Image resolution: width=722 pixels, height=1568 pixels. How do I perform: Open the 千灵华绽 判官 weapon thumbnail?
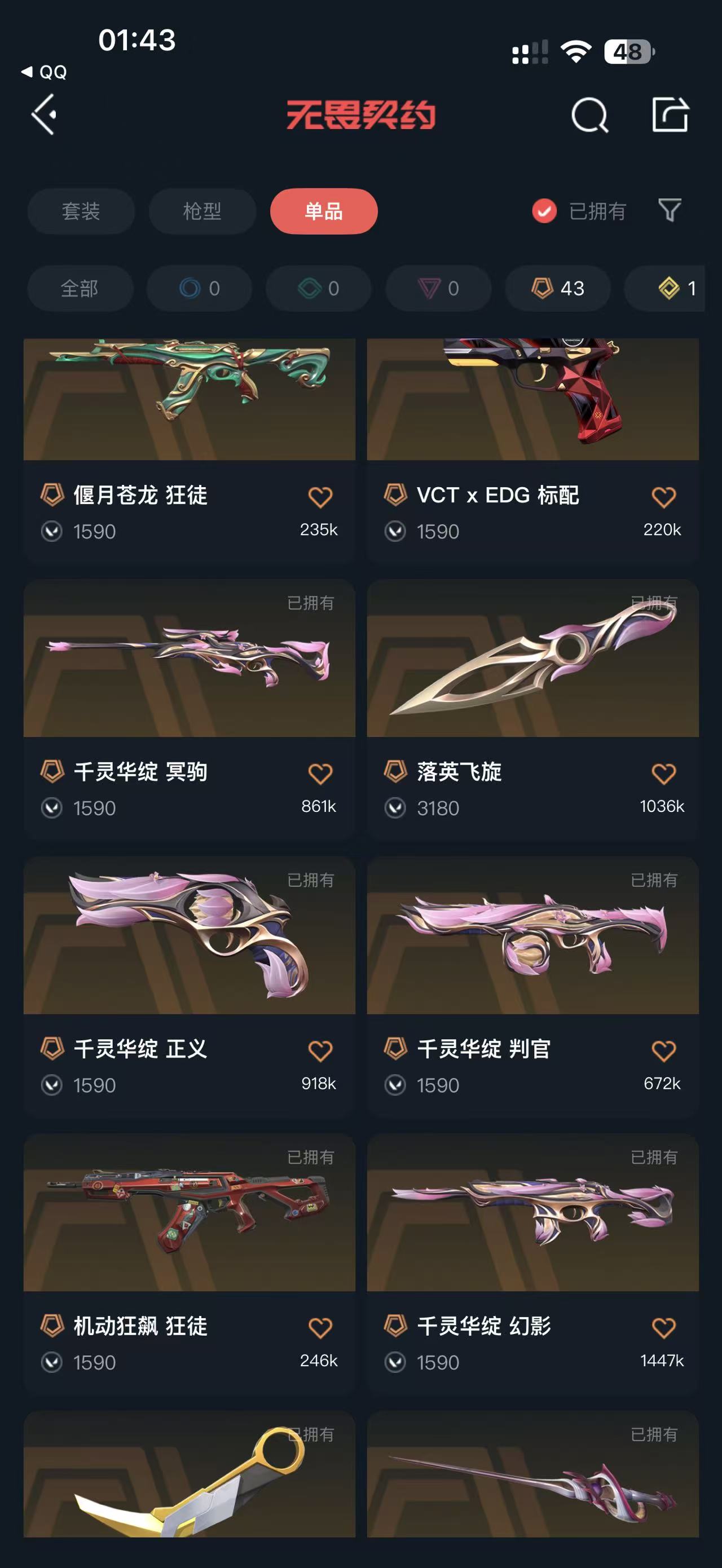532,935
